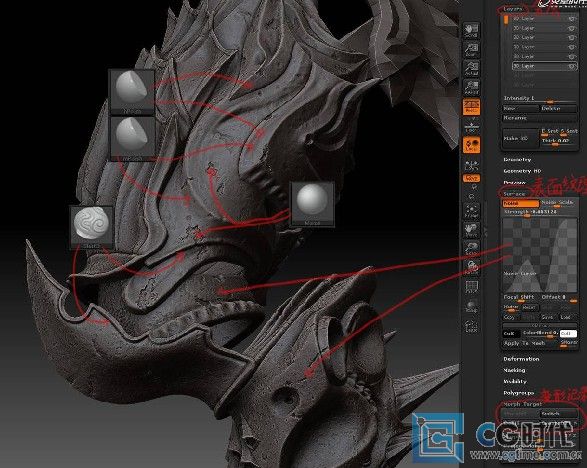Expand the Polygroups section
The height and width of the screenshot is (468, 587).
[518, 393]
